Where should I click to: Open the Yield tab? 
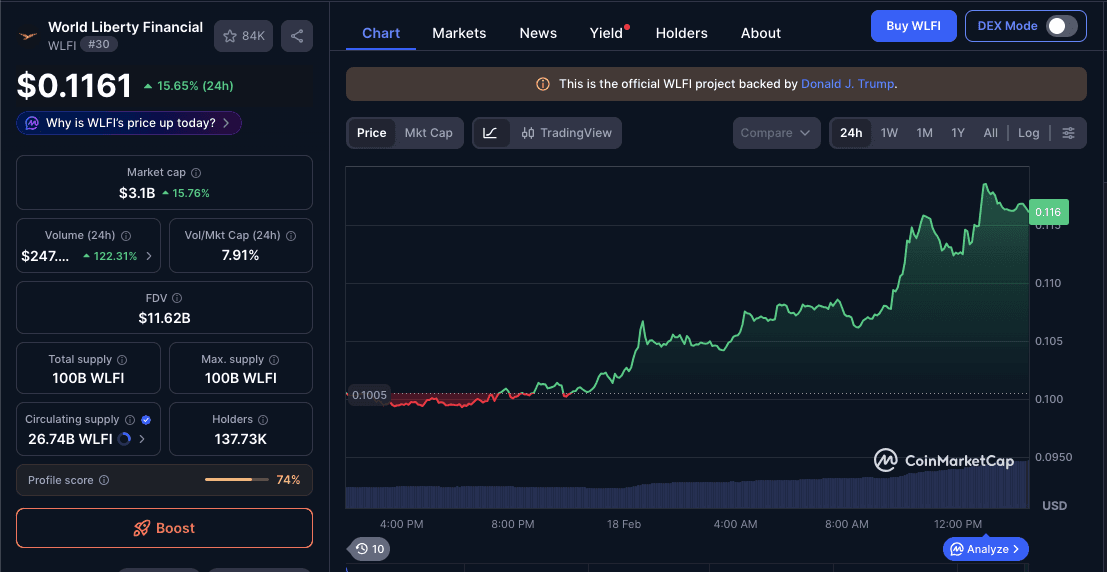[606, 33]
